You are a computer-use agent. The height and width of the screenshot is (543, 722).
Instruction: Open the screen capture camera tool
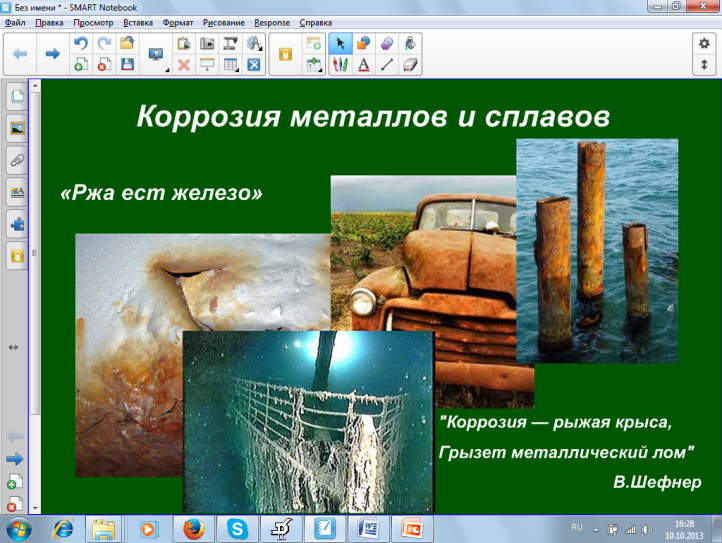(x=207, y=43)
